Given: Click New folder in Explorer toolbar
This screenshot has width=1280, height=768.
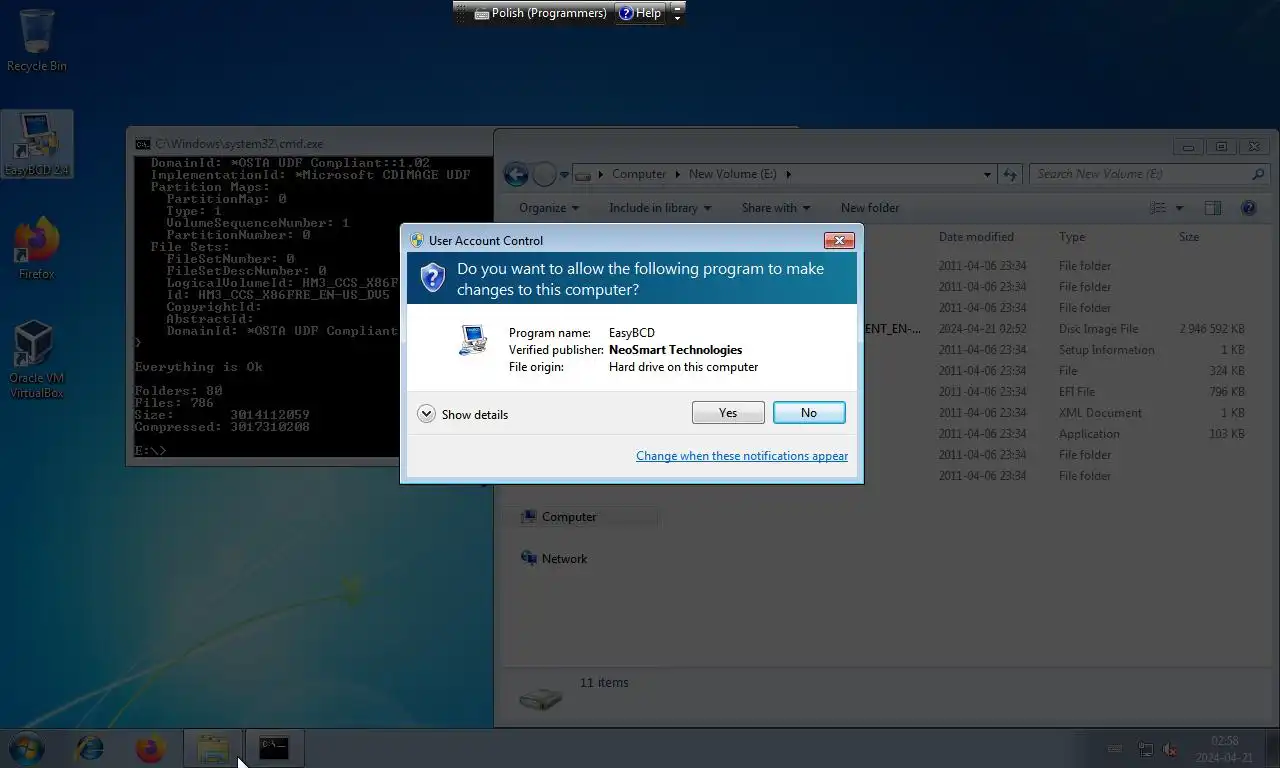Looking at the screenshot, I should pos(870,208).
